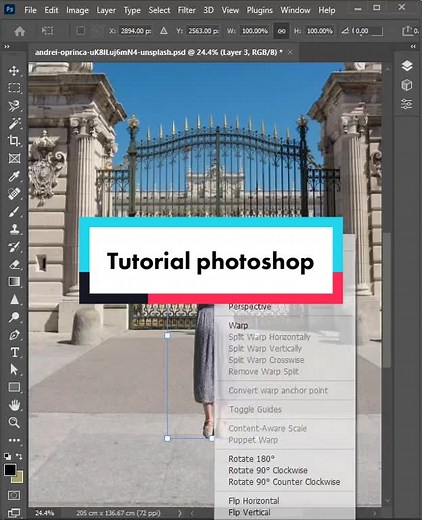Select the Hand tool
The image size is (422, 520).
click(x=14, y=405)
